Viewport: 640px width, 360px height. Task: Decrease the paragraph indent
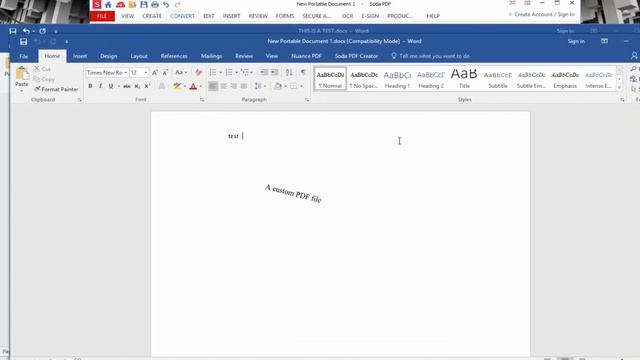point(264,72)
